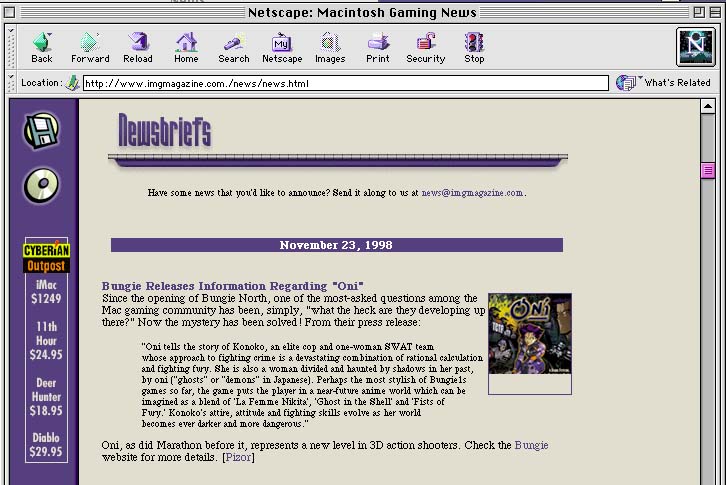Go to the Home page
Screen dimensions: 726x485
(x=186, y=47)
